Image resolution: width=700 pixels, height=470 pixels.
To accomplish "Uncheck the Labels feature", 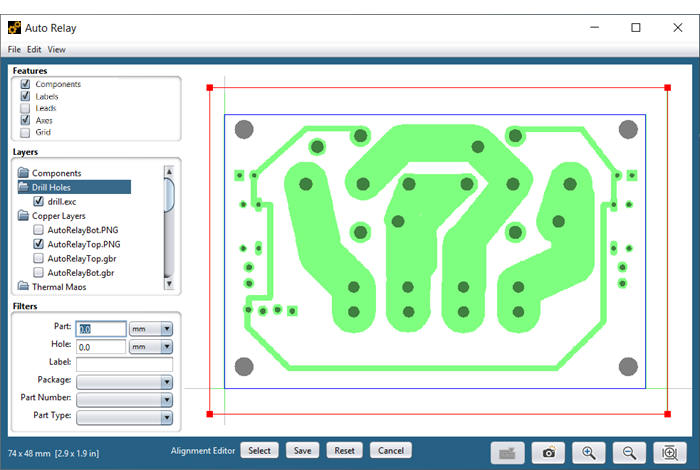I will click(25, 96).
